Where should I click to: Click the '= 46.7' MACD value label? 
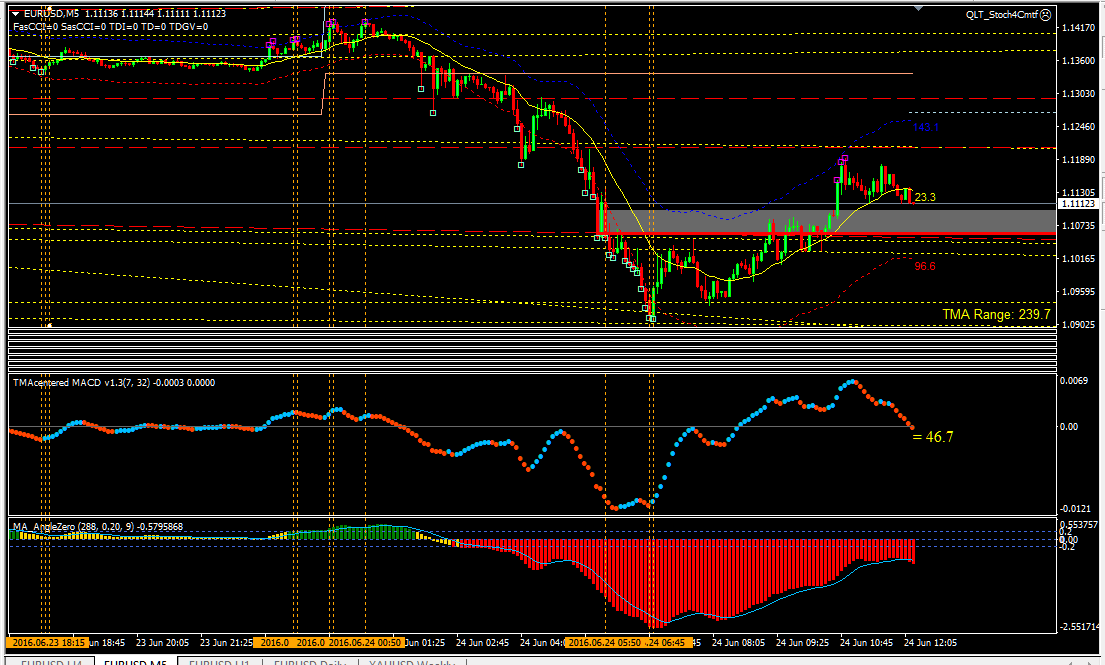(932, 437)
